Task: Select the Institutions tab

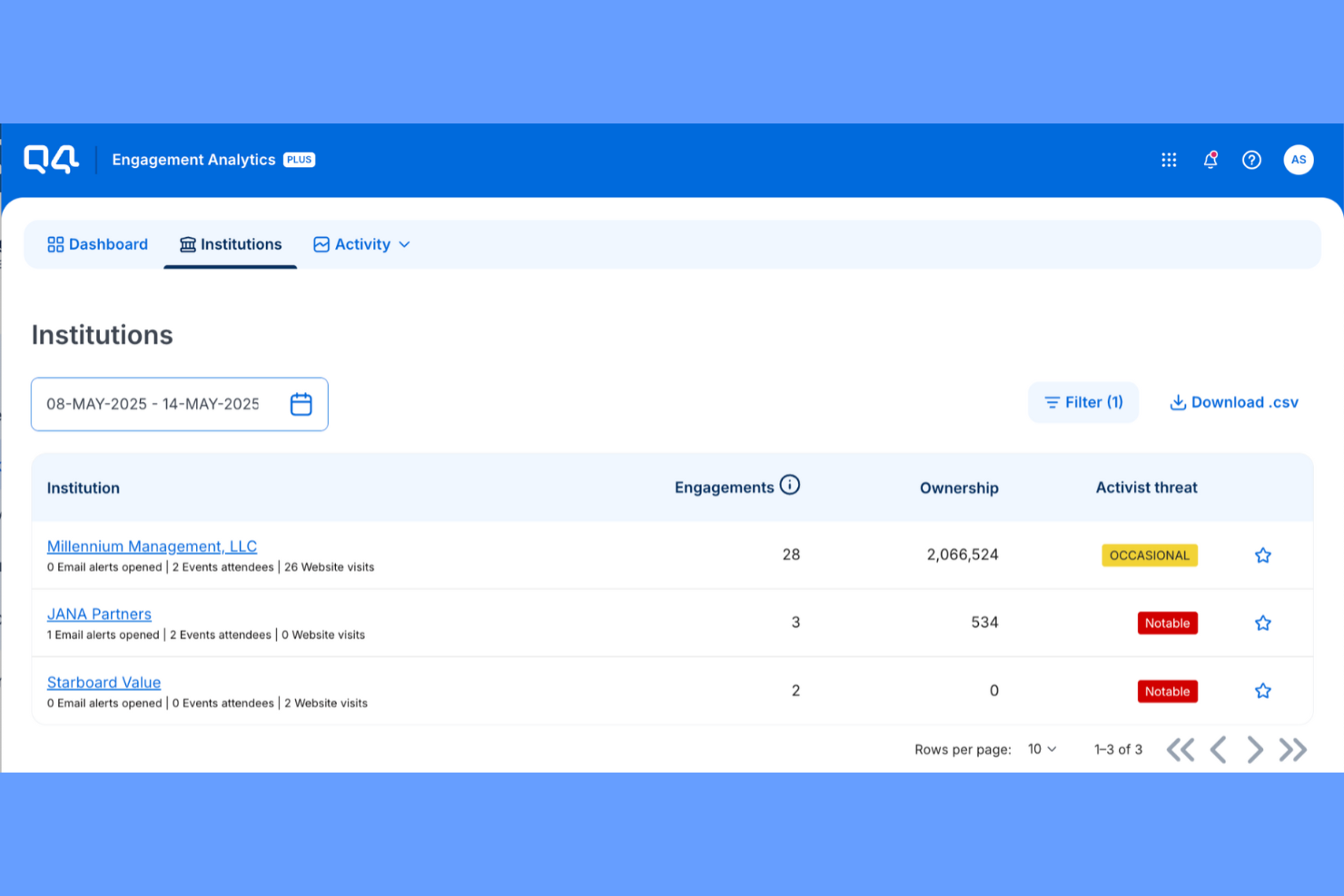Action: (231, 244)
